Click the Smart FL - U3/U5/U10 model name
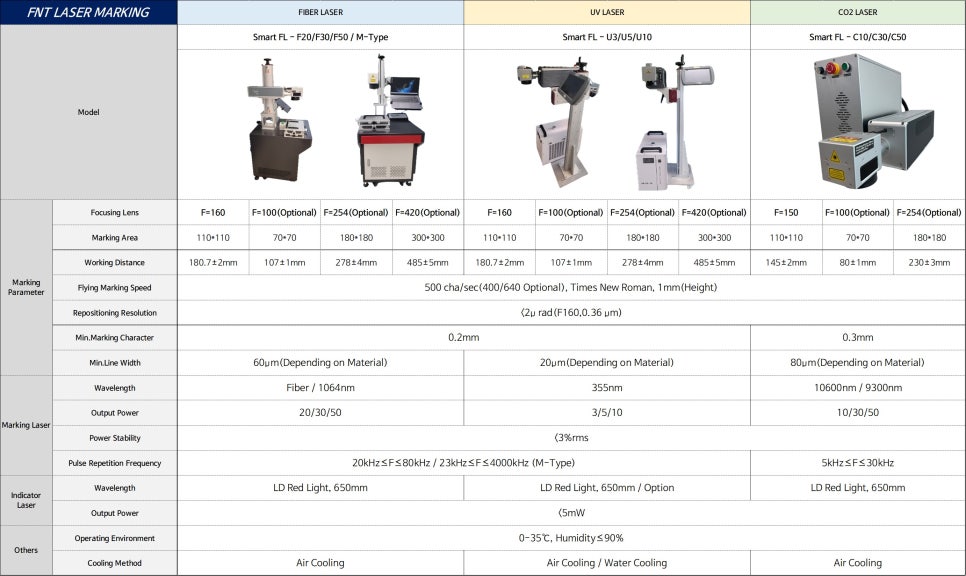This screenshot has width=966, height=576. (607, 37)
